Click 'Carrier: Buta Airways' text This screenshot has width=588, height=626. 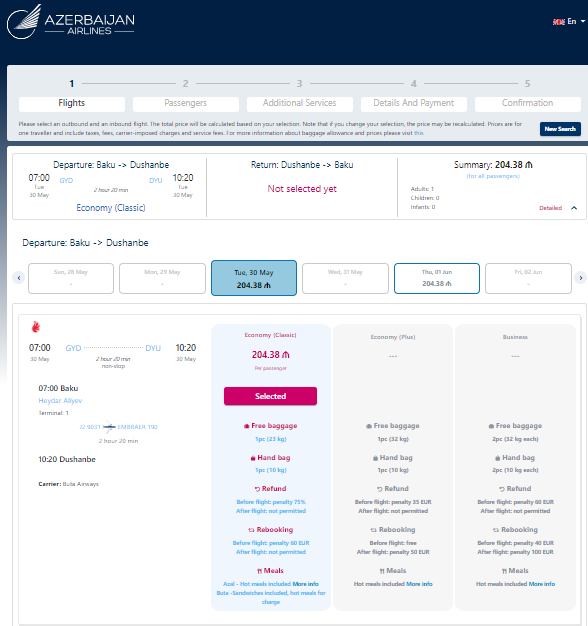(68, 484)
